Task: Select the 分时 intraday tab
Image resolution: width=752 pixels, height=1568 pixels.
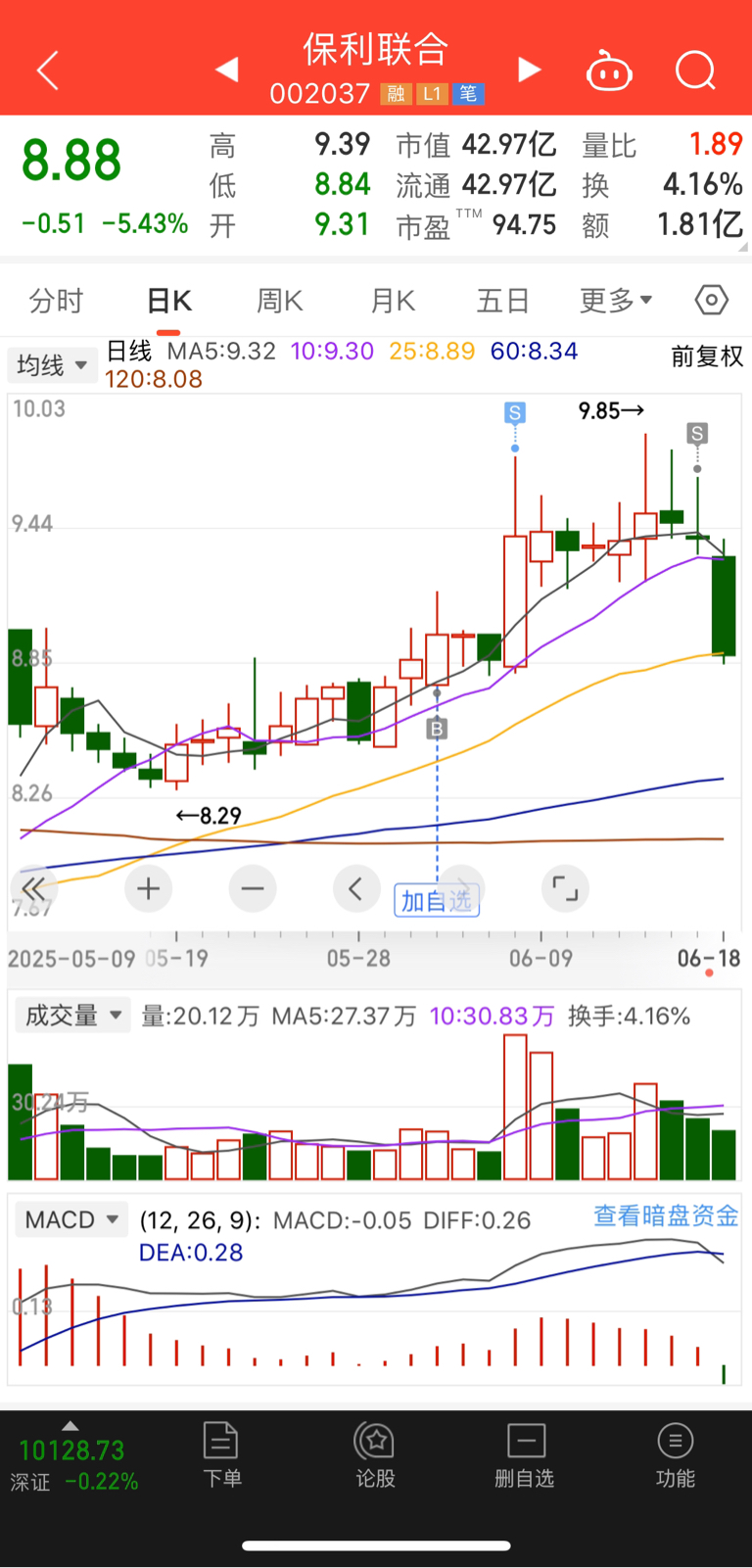Action: click(x=56, y=301)
